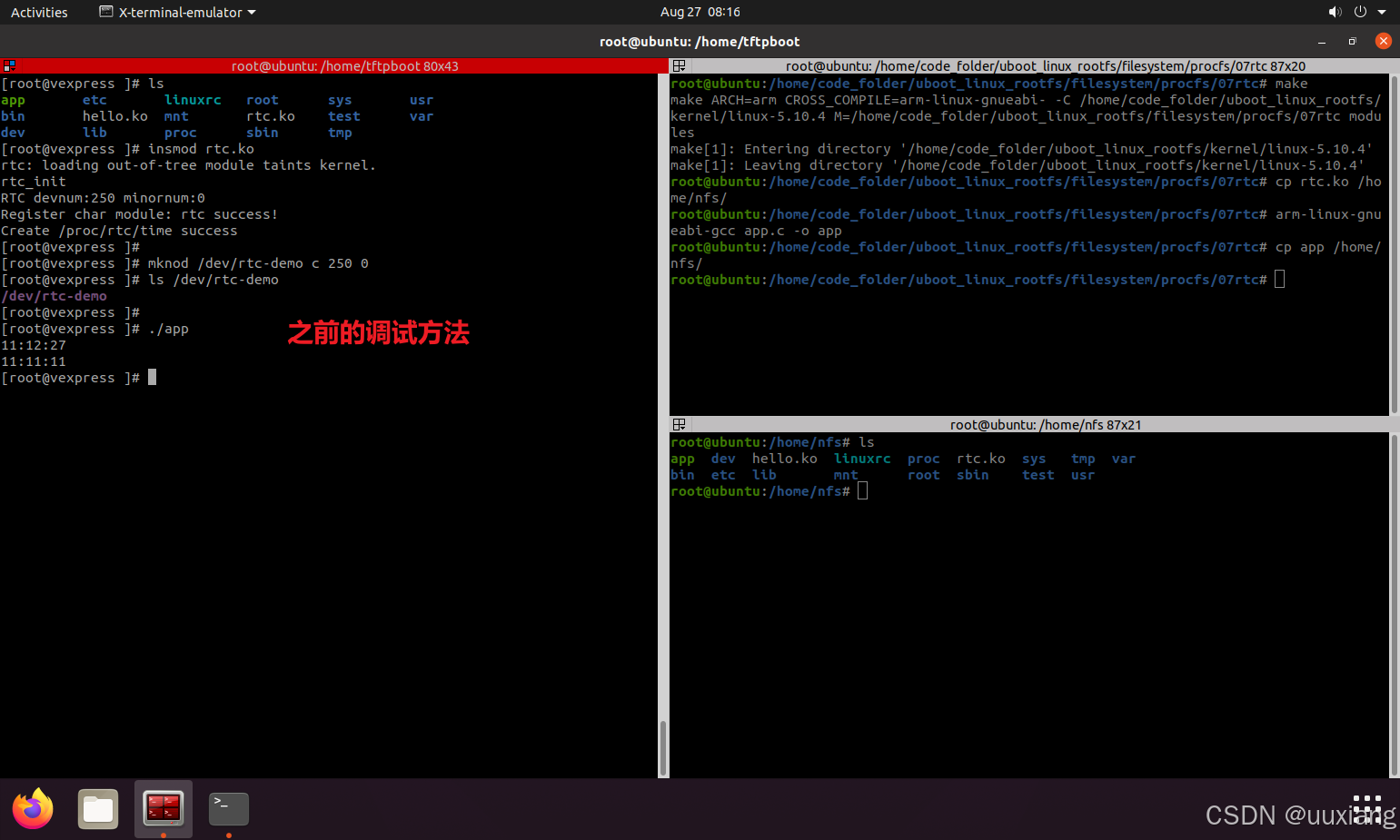1400x840 pixels.
Task: Click 'hello.ko' in bottom-right pane listing
Action: pos(785,459)
